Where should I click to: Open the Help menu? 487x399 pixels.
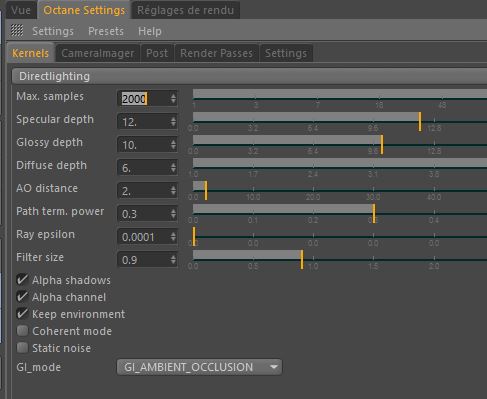pyautogui.click(x=150, y=31)
